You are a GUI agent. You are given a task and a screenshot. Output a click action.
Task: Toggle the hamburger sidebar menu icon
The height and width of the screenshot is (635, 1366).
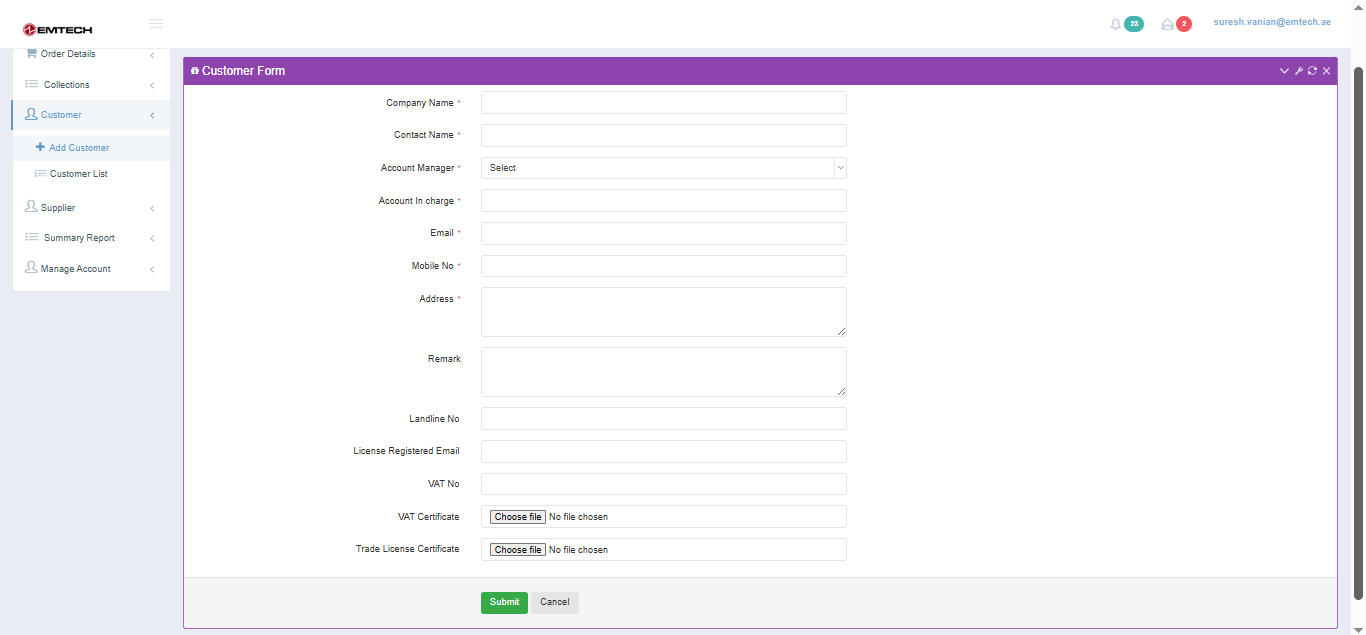[156, 23]
